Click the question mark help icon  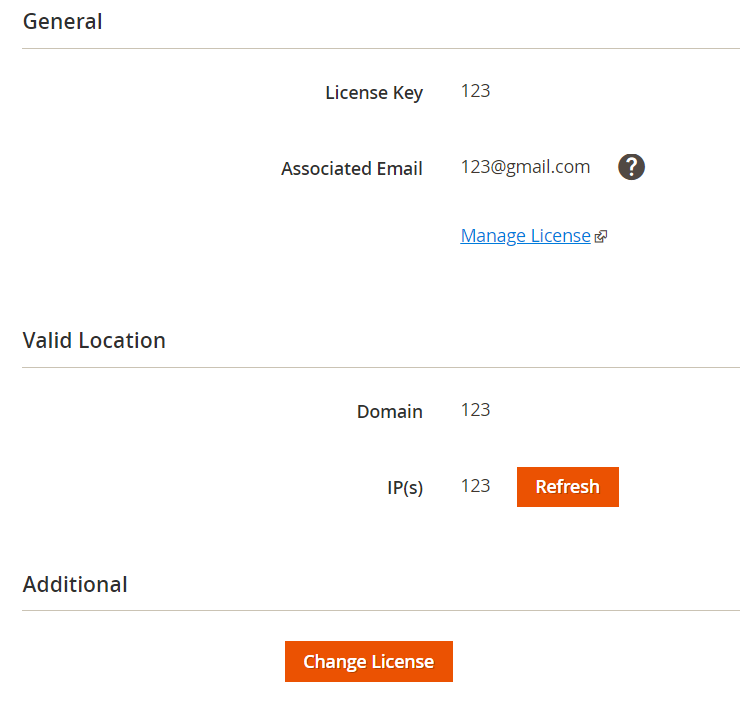(631, 167)
